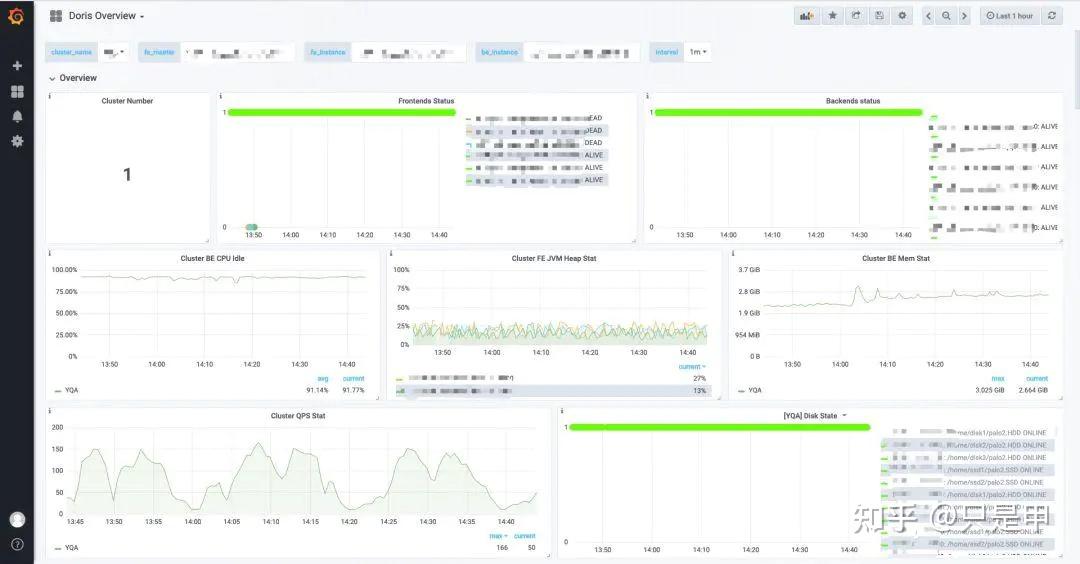The width and height of the screenshot is (1080, 564).
Task: Open Configuration gear in sidebar
Action: [17, 141]
